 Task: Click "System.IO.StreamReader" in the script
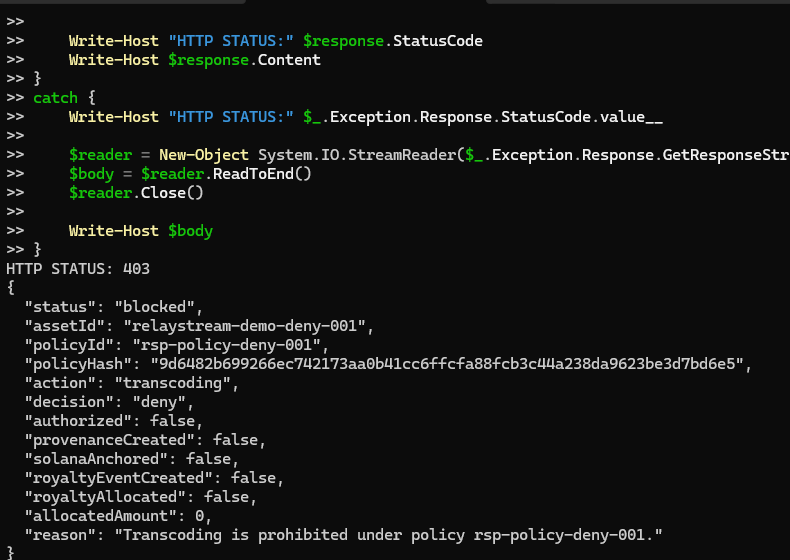[x=357, y=155]
